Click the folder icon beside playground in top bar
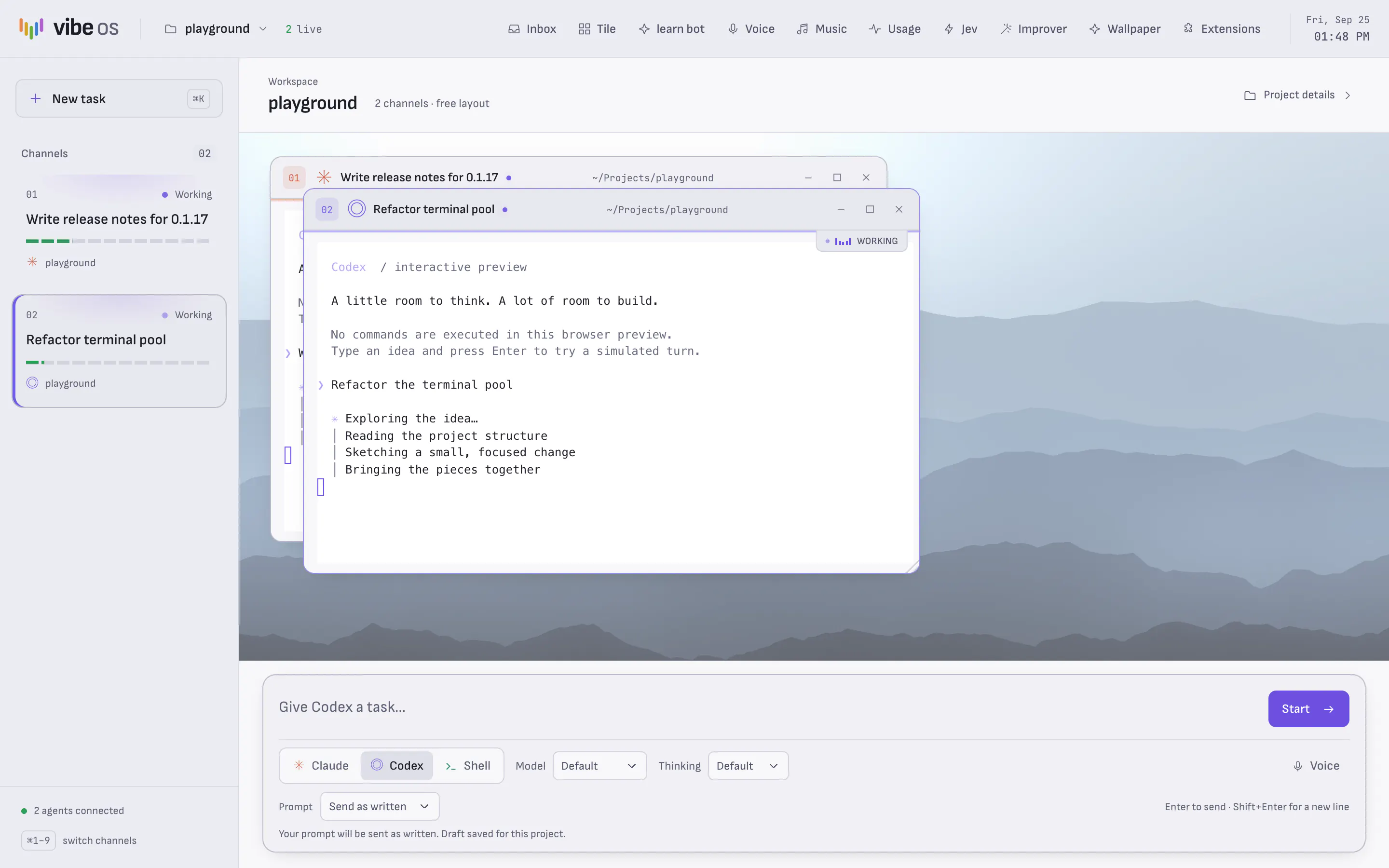The image size is (1389, 868). click(170, 29)
